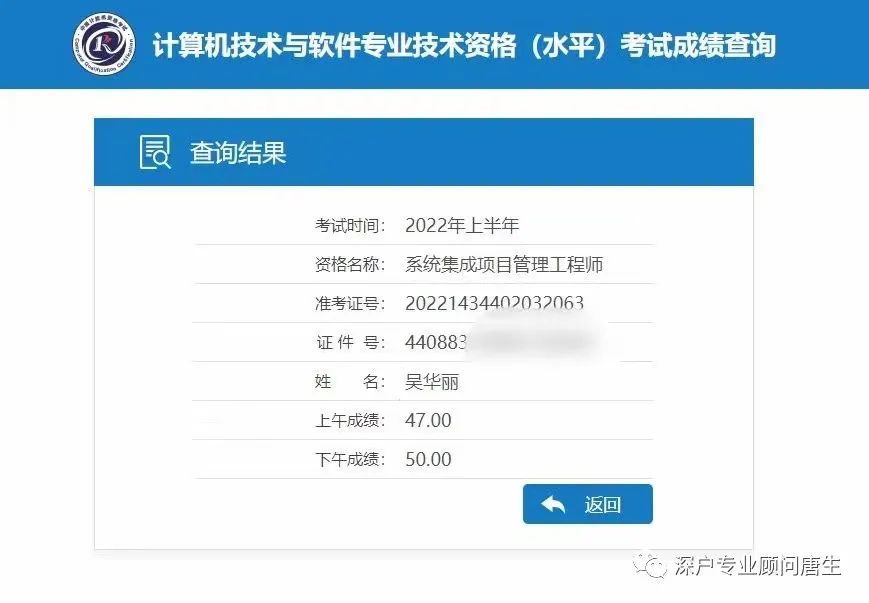Click the back arrow icon on 返回
This screenshot has height=603, width=869.
[553, 504]
